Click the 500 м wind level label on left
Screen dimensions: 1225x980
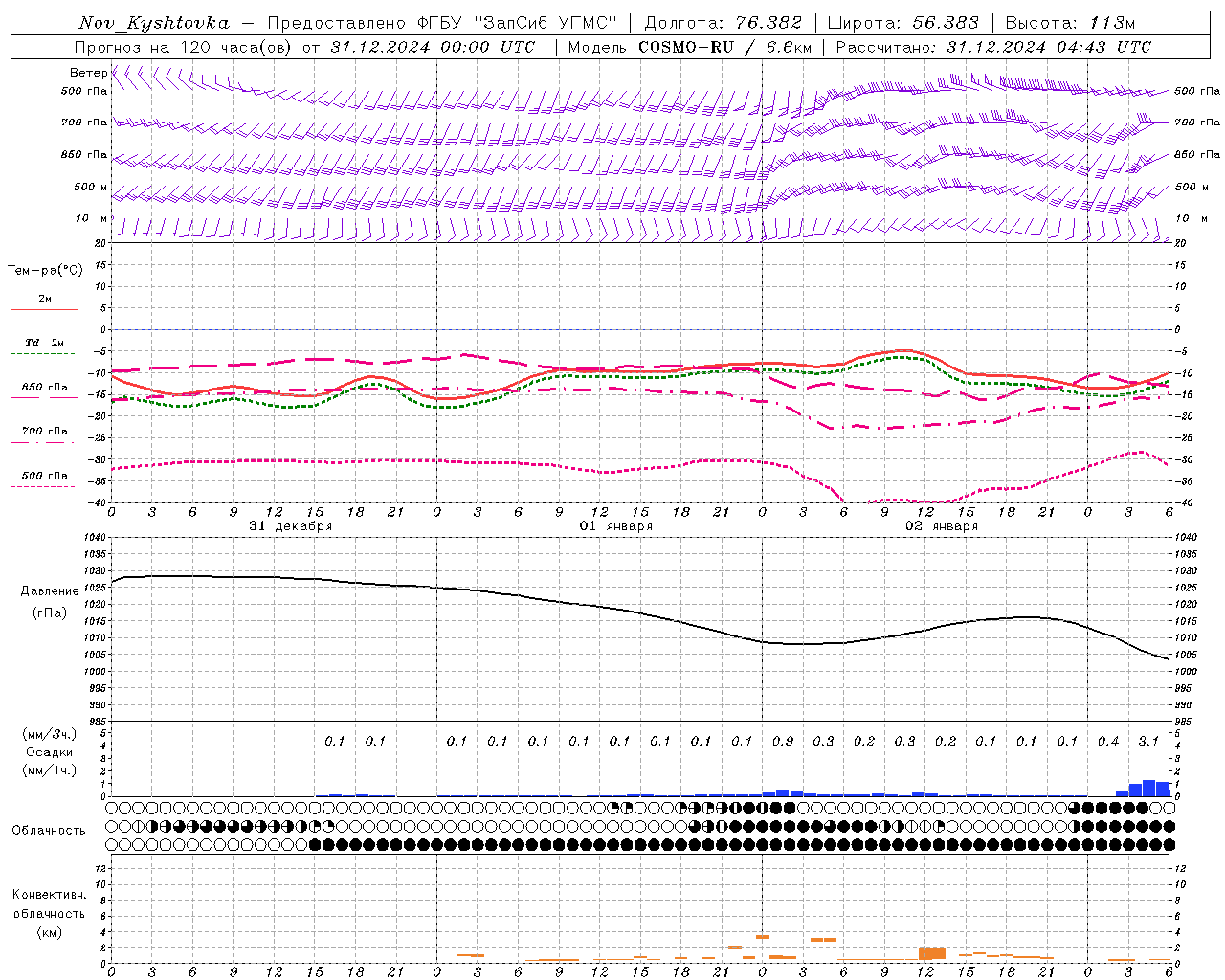coord(91,187)
